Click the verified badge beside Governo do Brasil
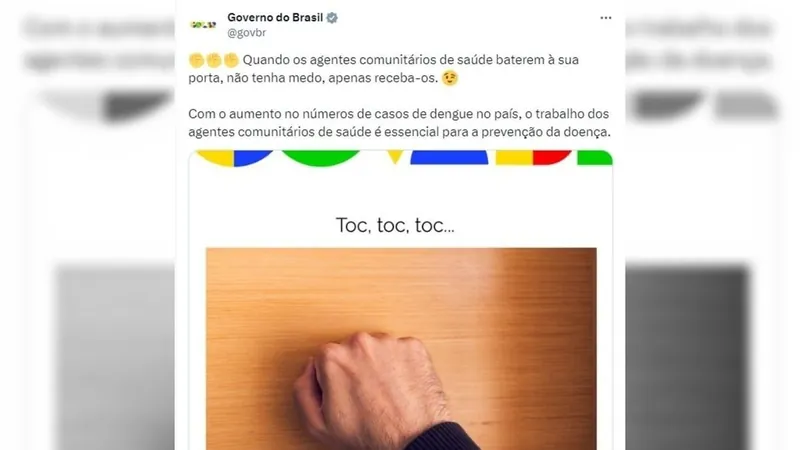Viewport: 800px width, 450px height. pyautogui.click(x=332, y=18)
